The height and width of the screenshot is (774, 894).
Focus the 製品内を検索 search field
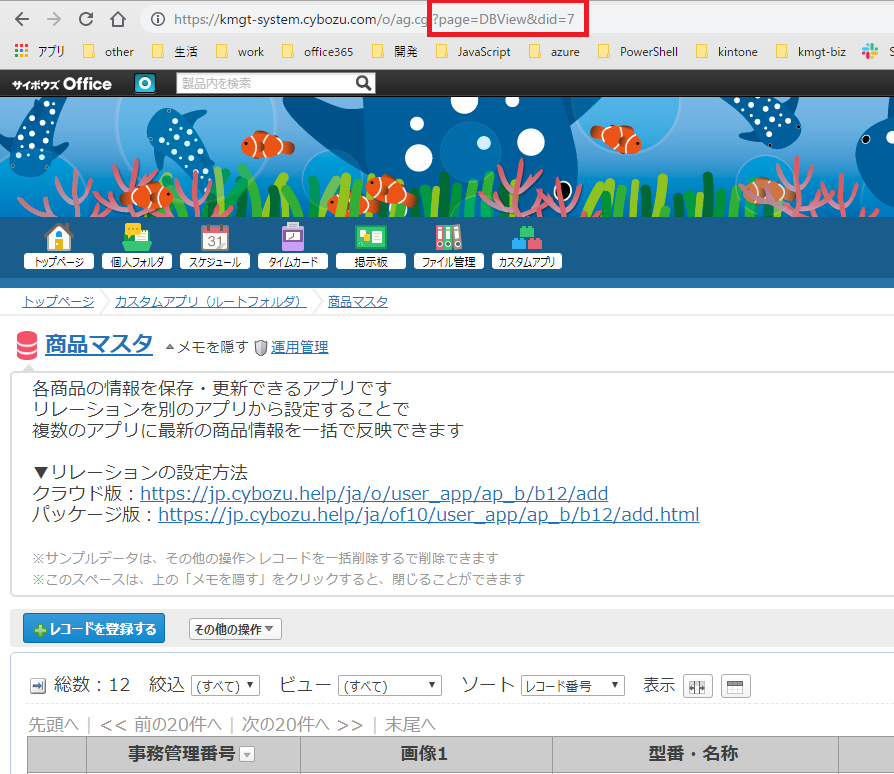pos(266,84)
